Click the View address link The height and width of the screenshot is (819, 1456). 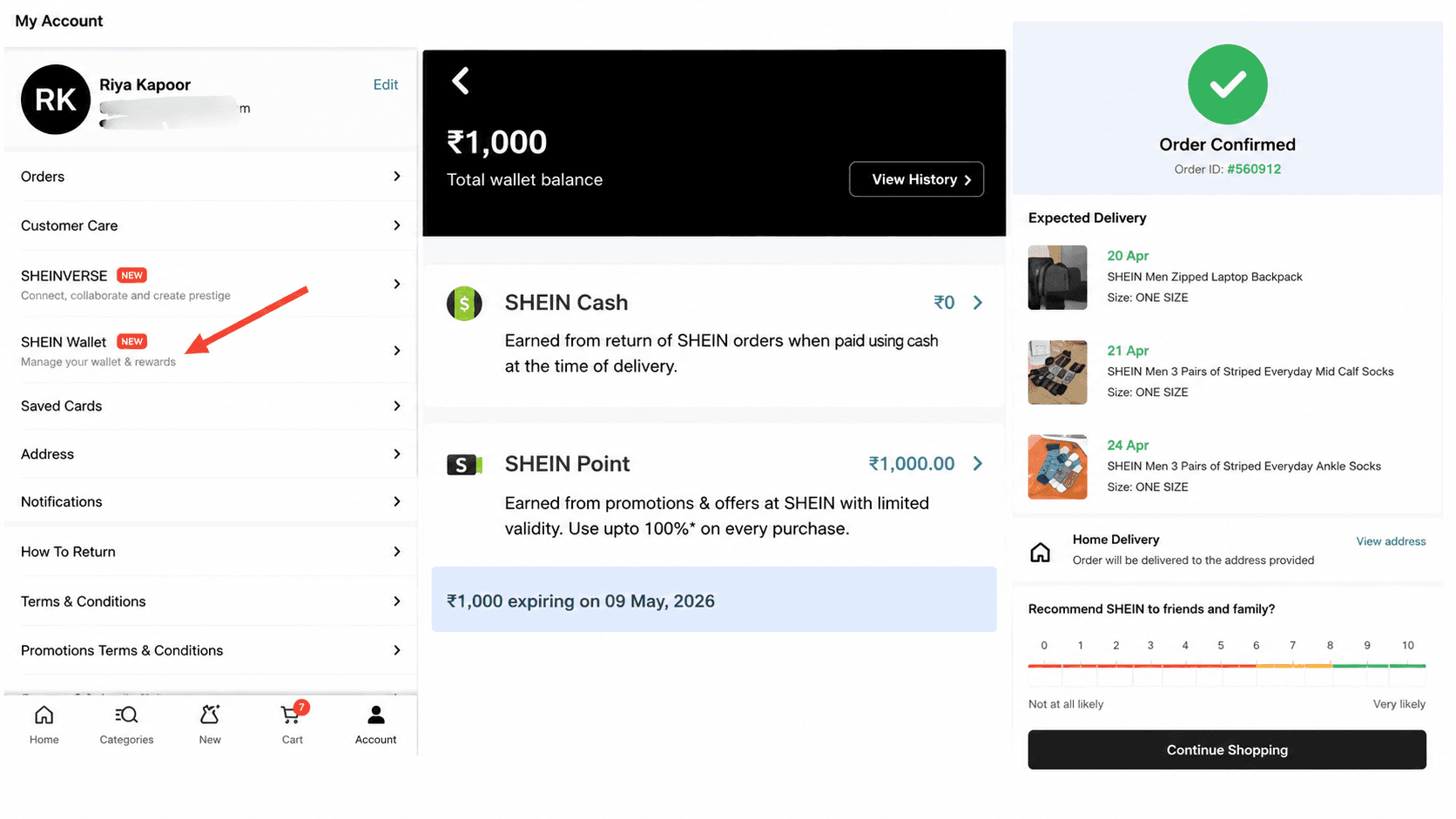pyautogui.click(x=1391, y=541)
